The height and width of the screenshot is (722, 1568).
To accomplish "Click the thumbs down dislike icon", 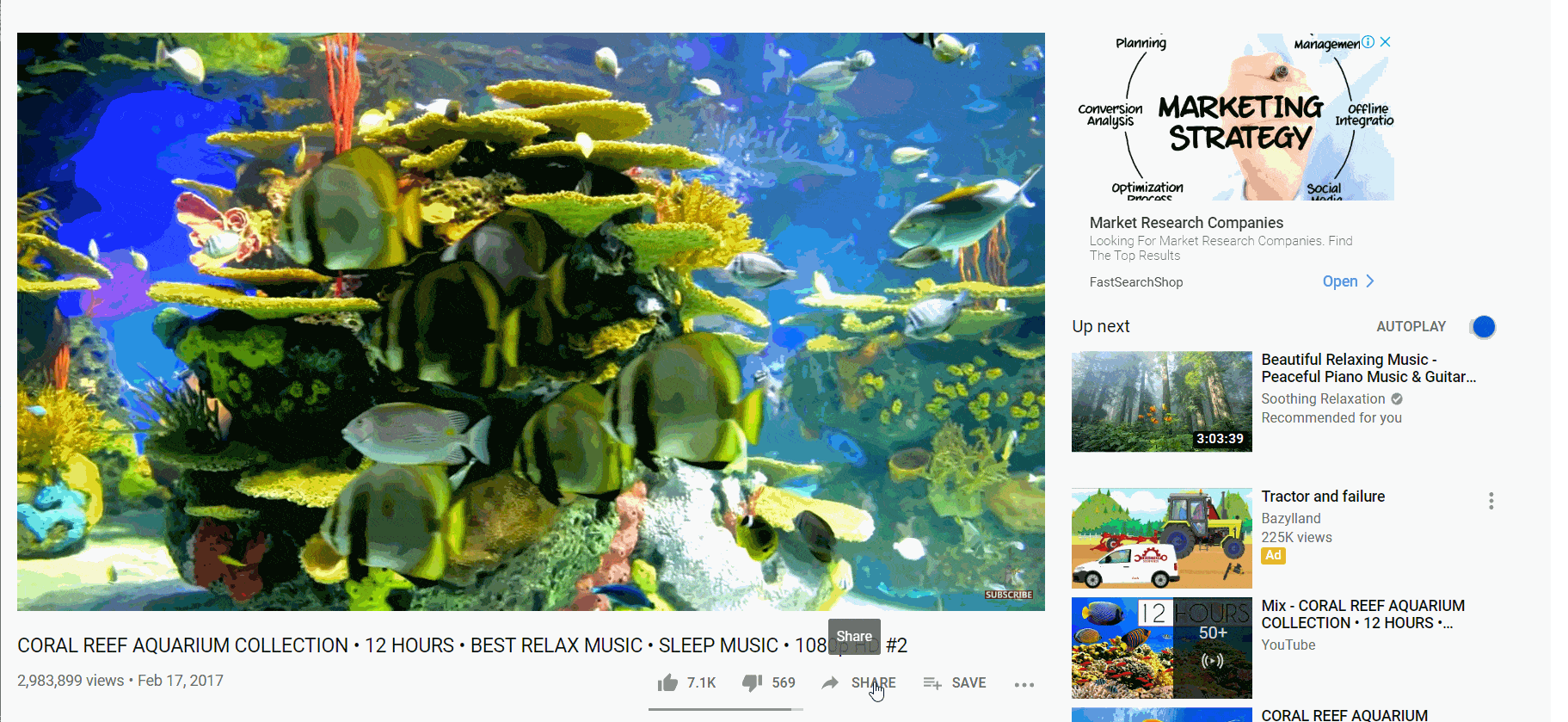I will pyautogui.click(x=752, y=682).
